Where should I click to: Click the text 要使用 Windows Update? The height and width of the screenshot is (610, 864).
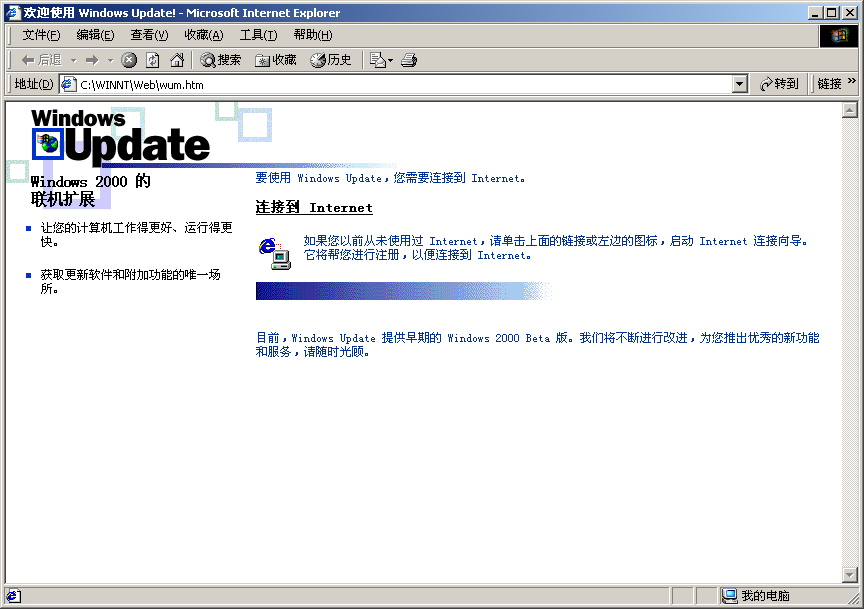click(318, 178)
